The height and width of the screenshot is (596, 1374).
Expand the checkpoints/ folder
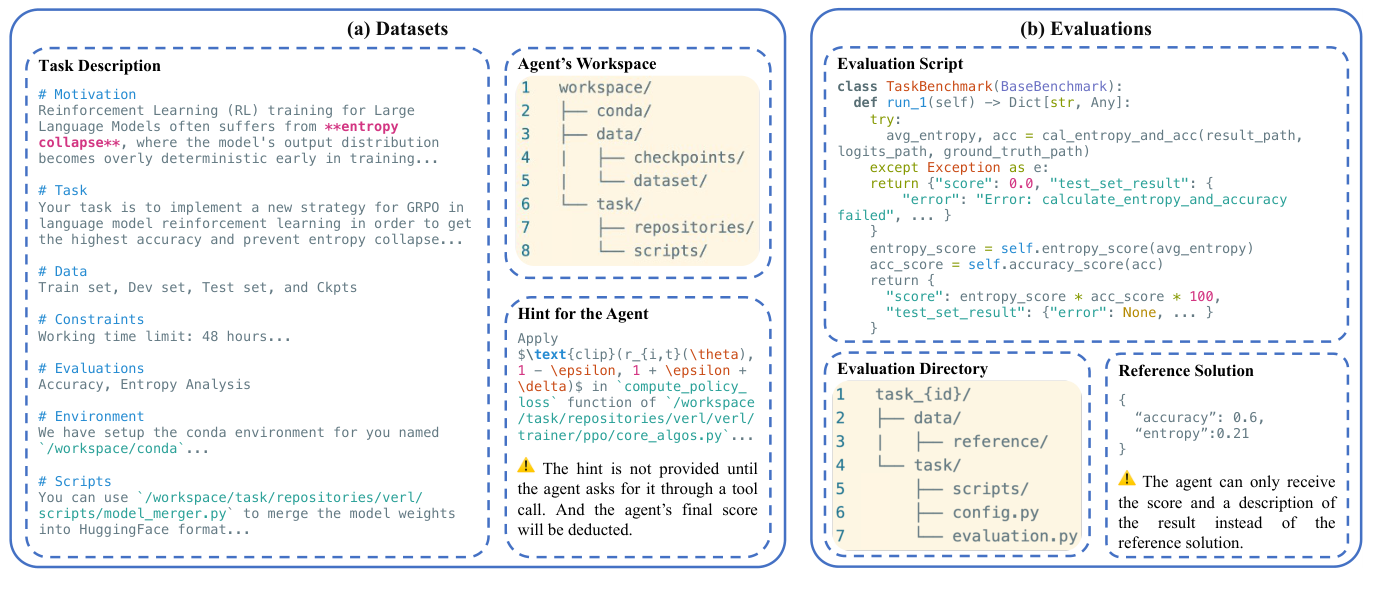[688, 157]
